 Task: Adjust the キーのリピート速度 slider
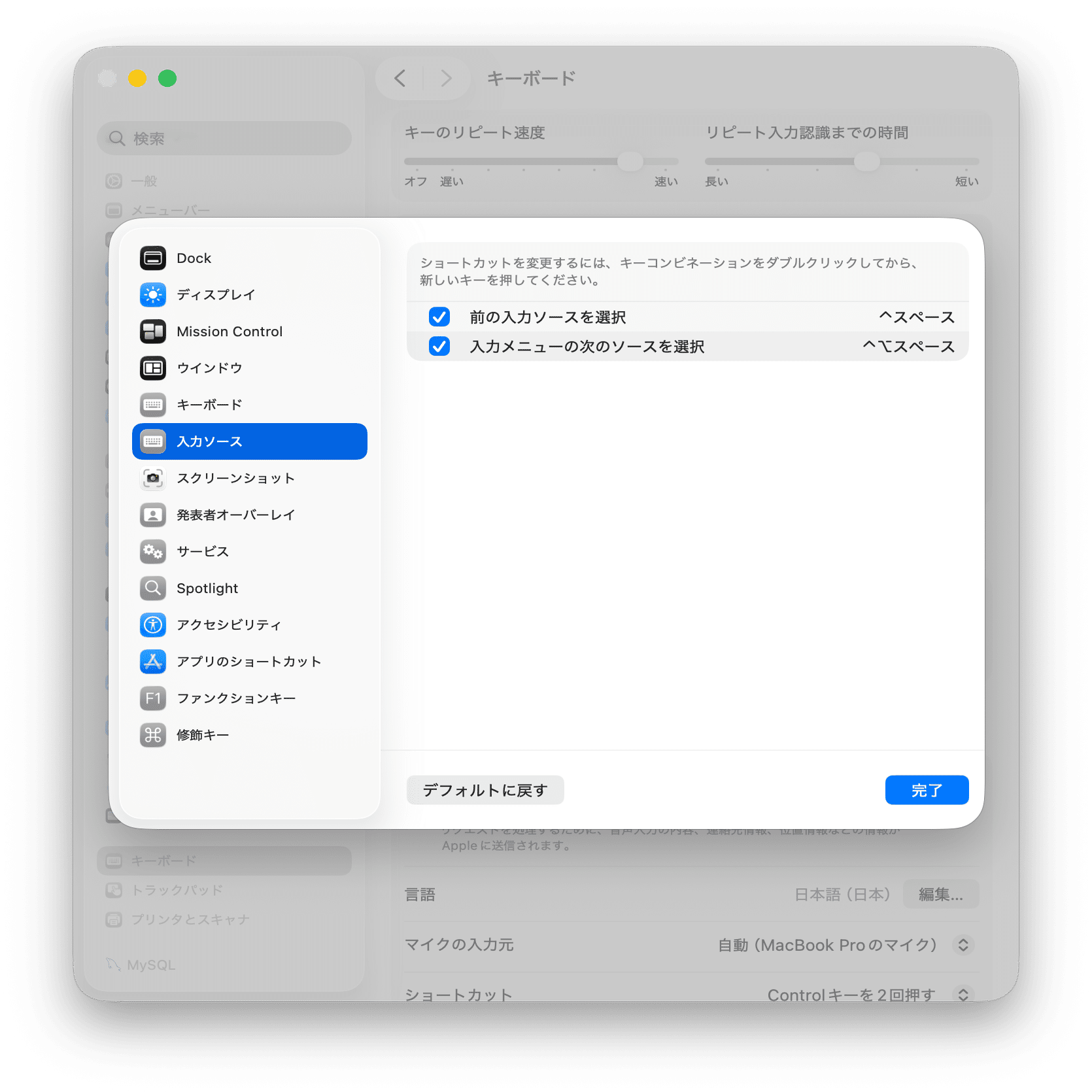pos(628,161)
